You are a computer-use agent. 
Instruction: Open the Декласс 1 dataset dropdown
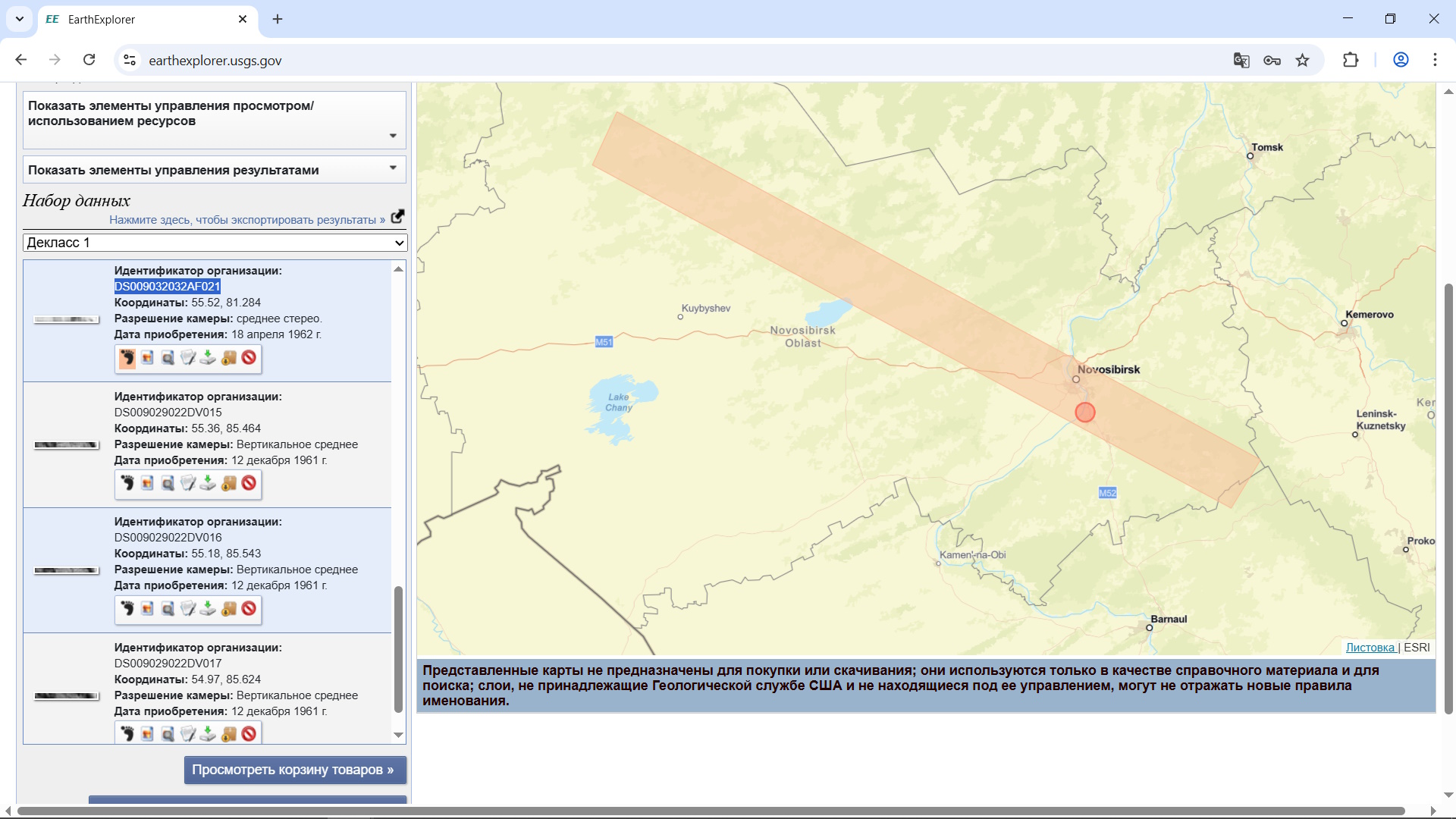(x=215, y=243)
